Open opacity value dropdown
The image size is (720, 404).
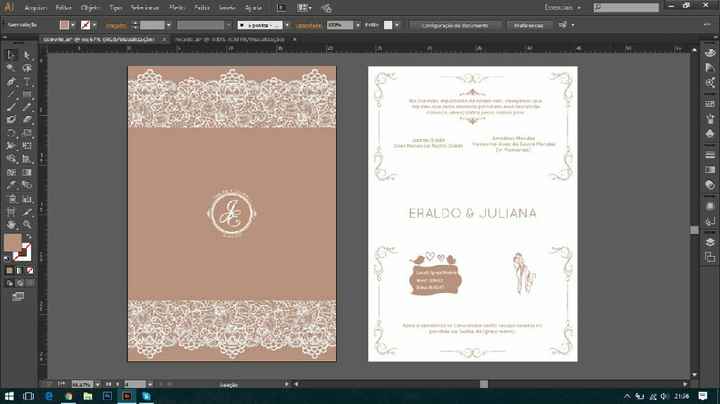pos(358,25)
